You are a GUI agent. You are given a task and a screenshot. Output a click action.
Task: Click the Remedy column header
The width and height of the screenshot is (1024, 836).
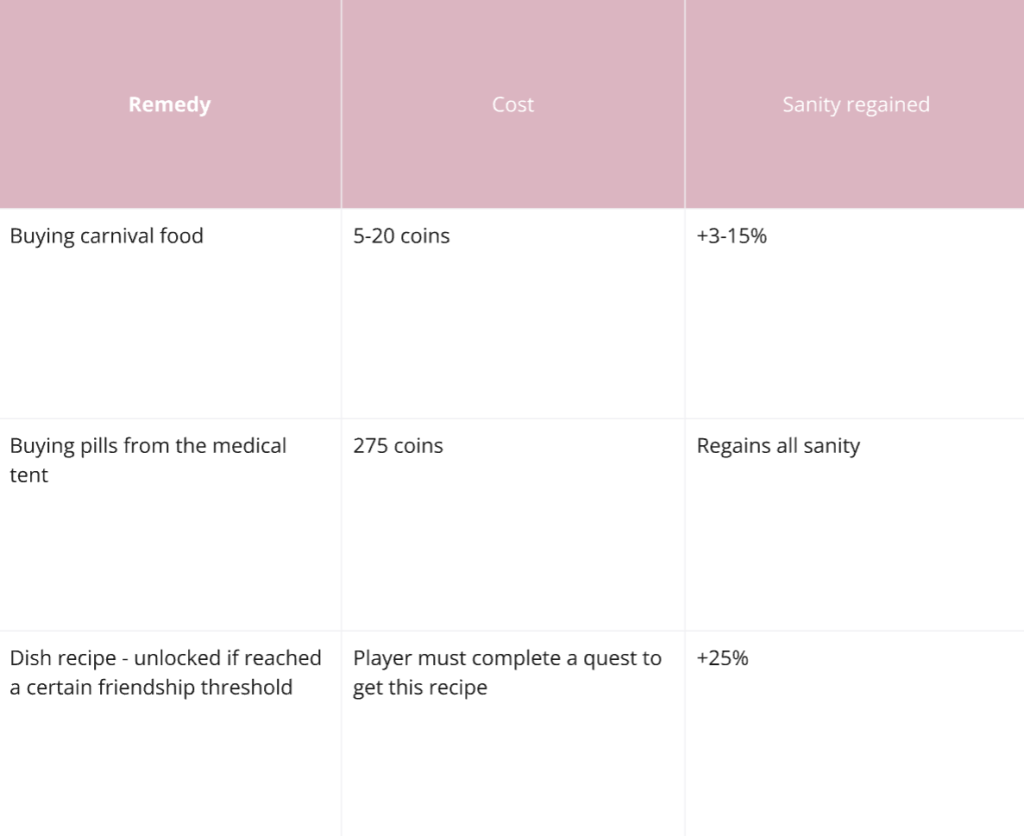[x=170, y=104]
